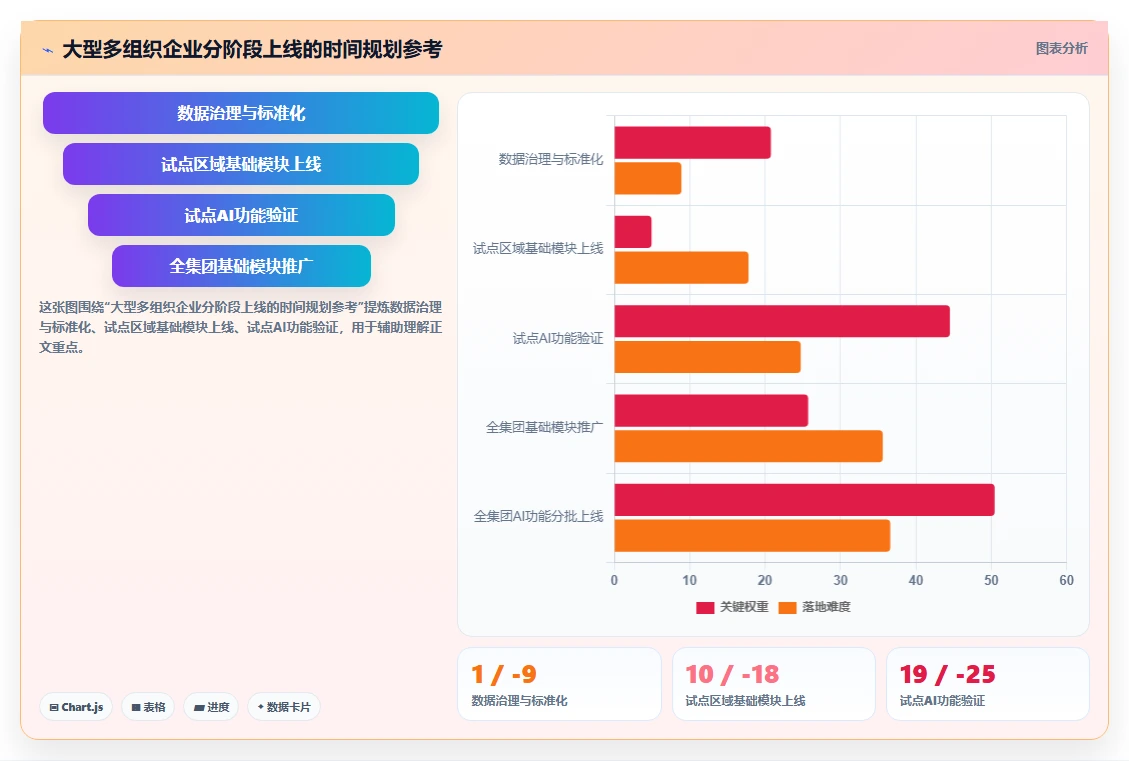Click orange bar for 全集团基础模块推广

[x=748, y=446]
